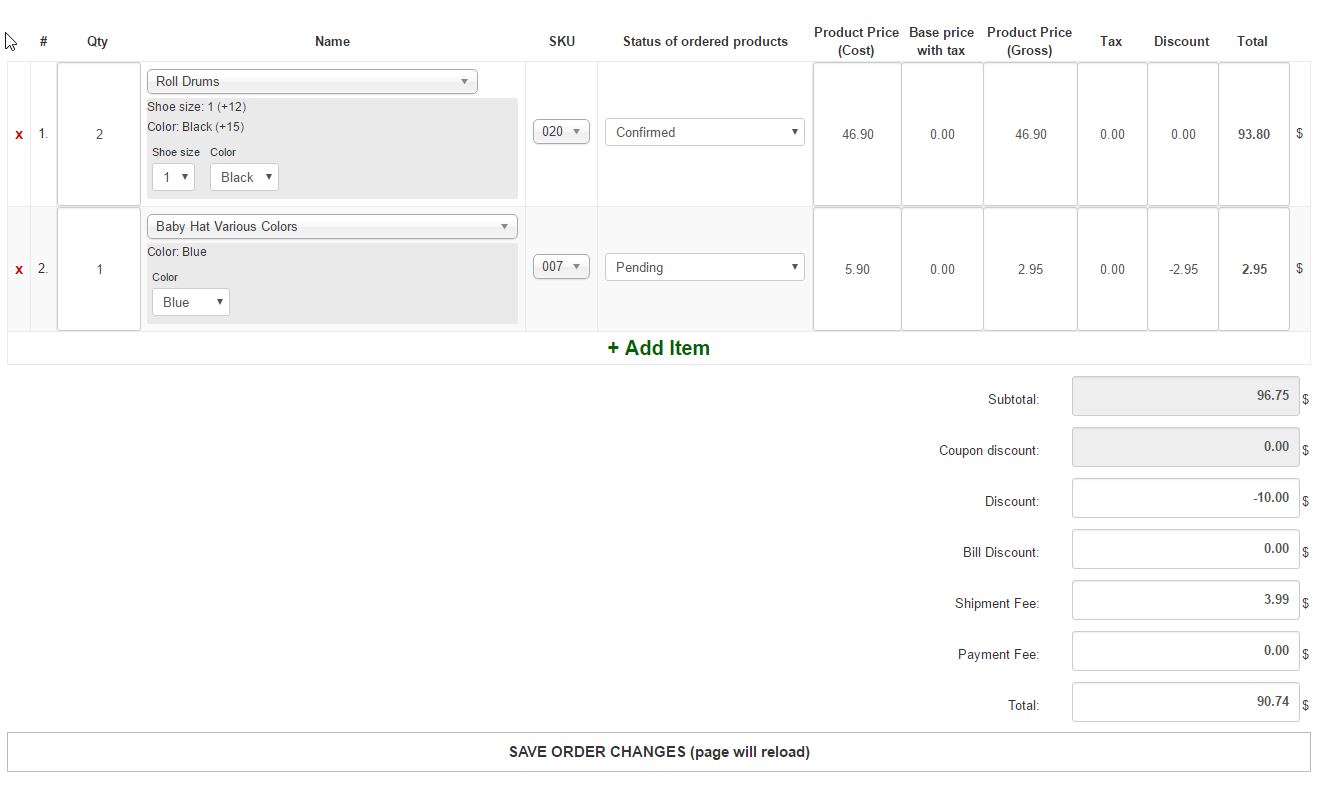
Task: Click the Qty cell showing 2
Action: coord(98,135)
